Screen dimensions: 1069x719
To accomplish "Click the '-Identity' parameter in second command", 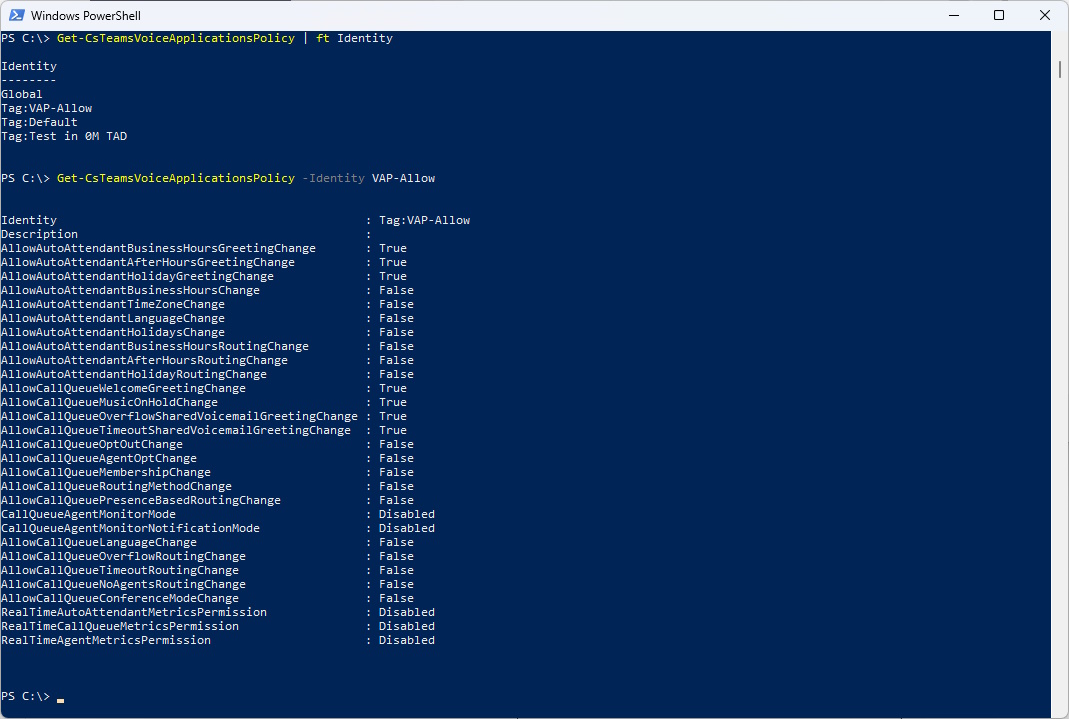I will point(333,178).
